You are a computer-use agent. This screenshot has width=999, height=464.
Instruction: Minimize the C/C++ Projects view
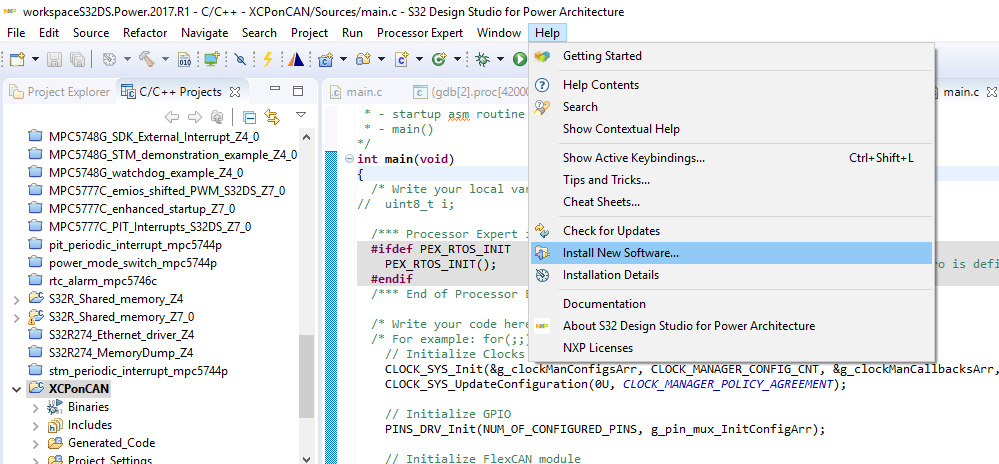(x=275, y=89)
